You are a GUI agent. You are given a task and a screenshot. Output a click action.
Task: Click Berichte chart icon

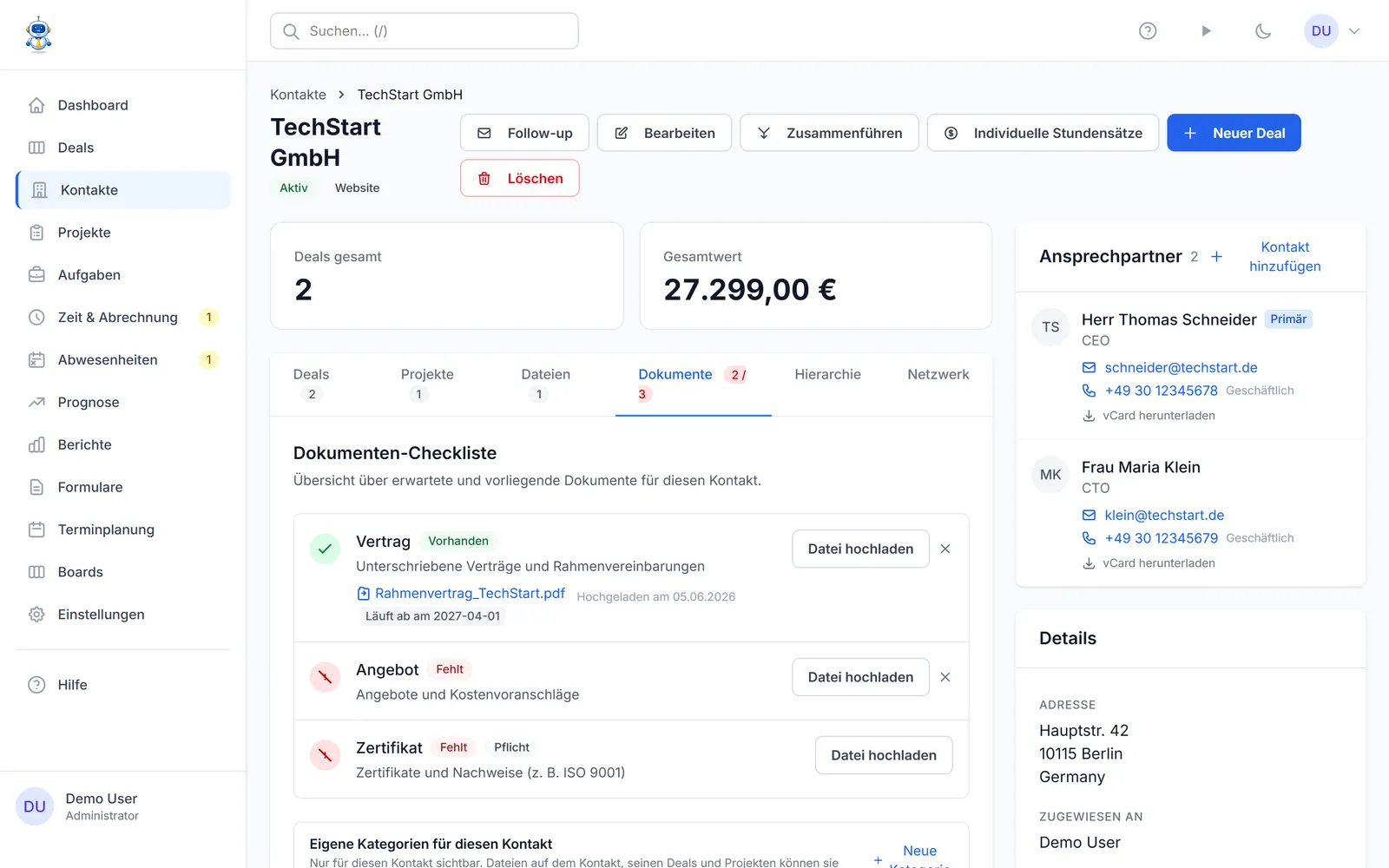click(x=36, y=445)
